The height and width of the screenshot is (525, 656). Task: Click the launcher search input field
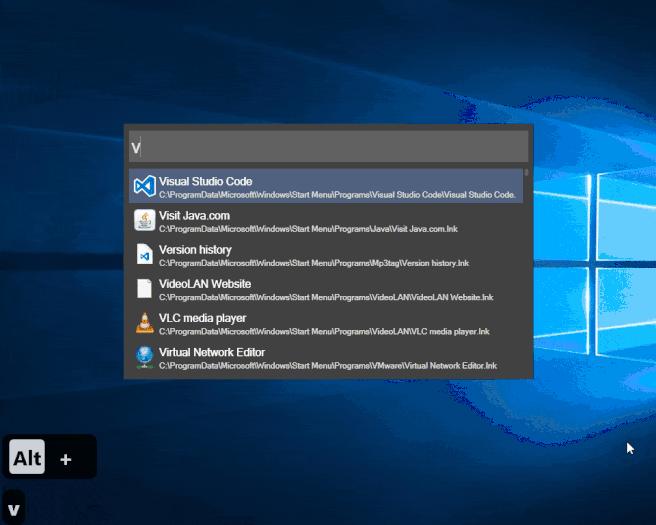(328, 146)
